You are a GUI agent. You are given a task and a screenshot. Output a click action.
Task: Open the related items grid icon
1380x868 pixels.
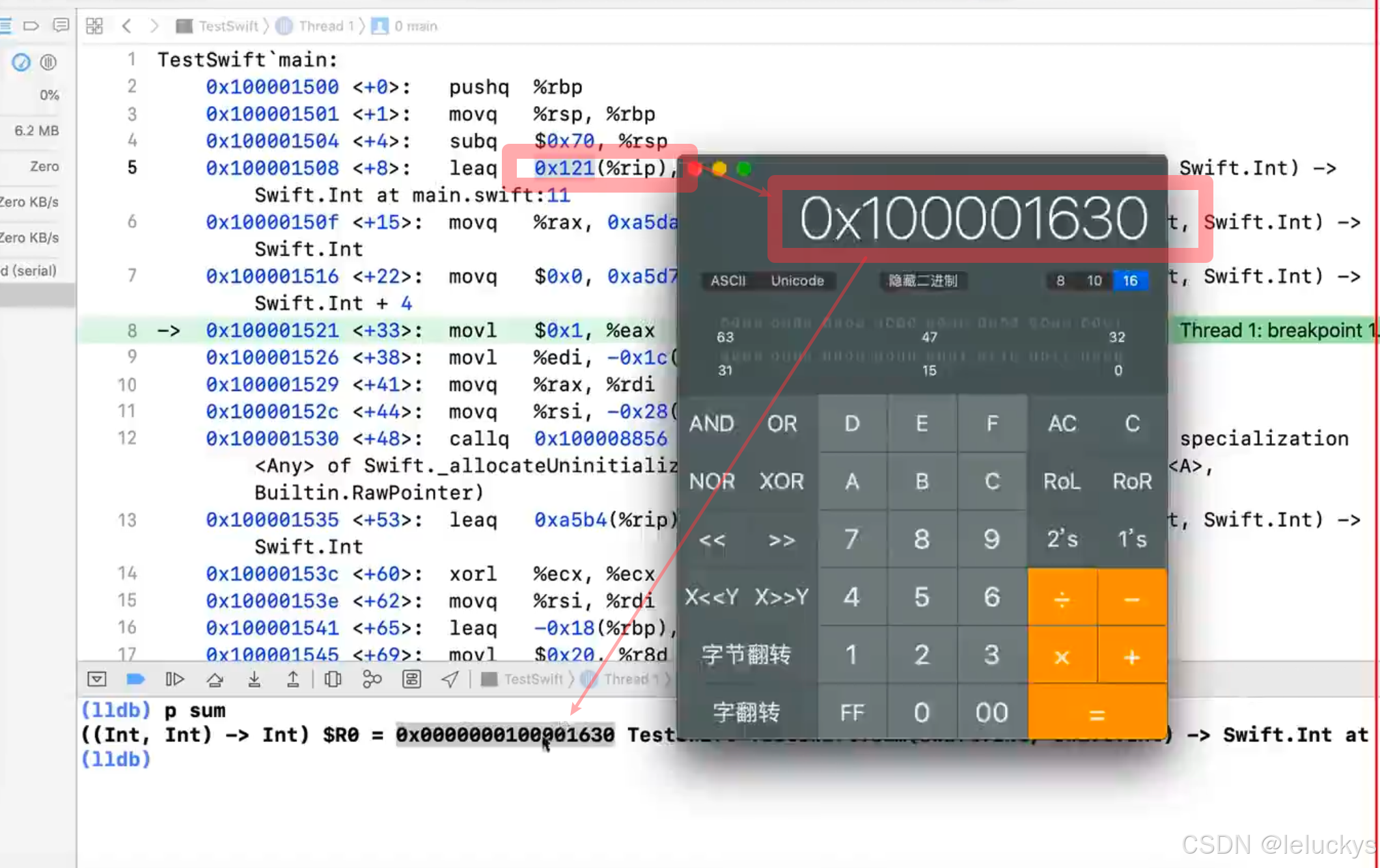point(94,26)
